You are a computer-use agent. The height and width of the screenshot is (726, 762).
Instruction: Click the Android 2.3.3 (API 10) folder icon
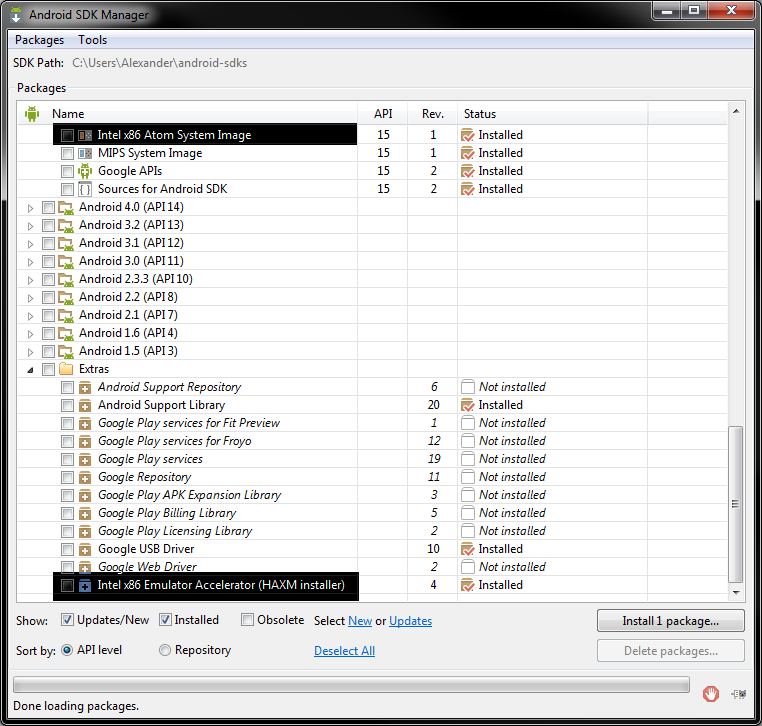66,279
